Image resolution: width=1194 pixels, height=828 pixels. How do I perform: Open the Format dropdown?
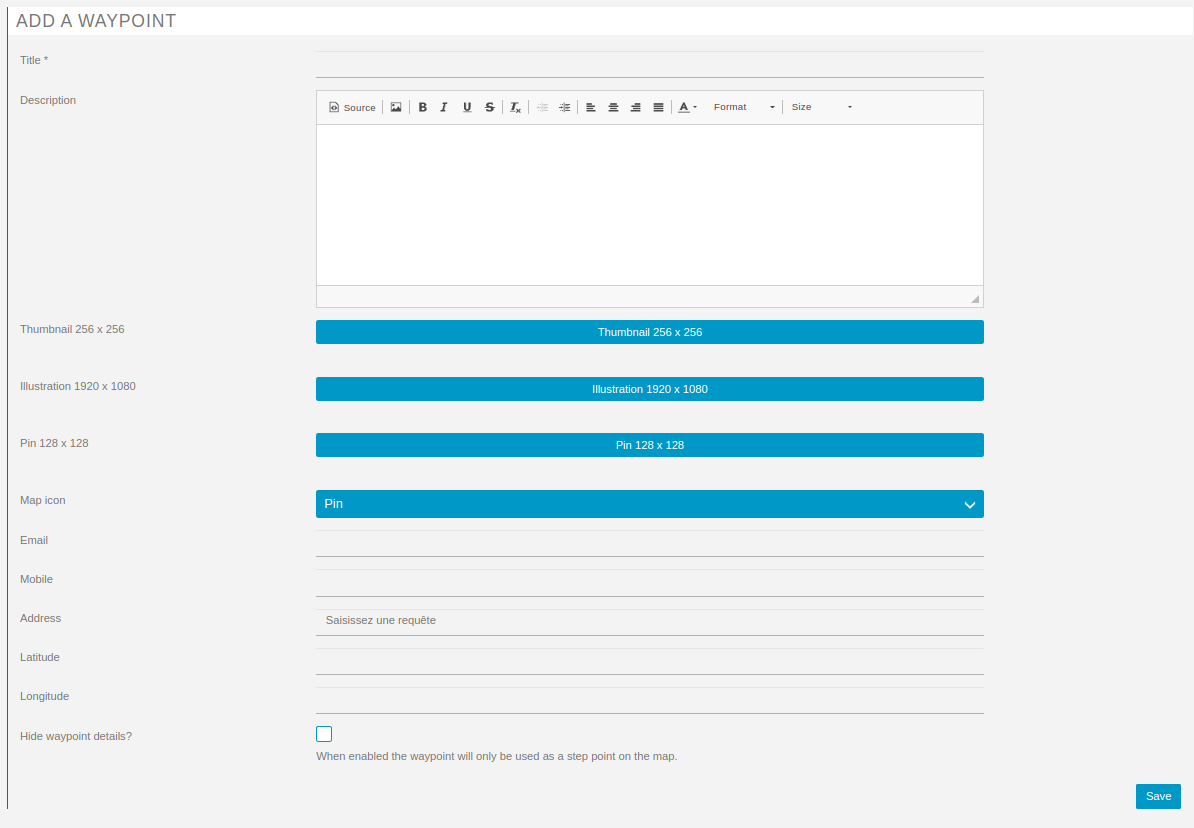click(x=743, y=107)
